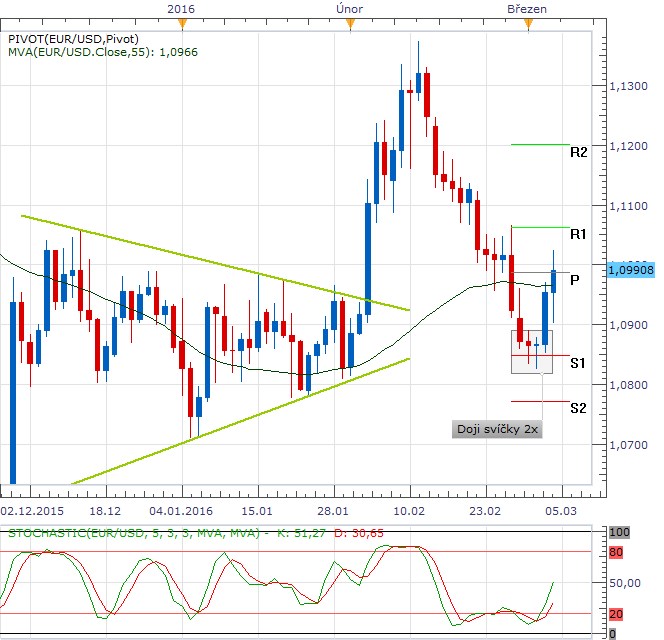Click the 10.02 date on the time axis
This screenshot has height=640, width=664.
409,511
